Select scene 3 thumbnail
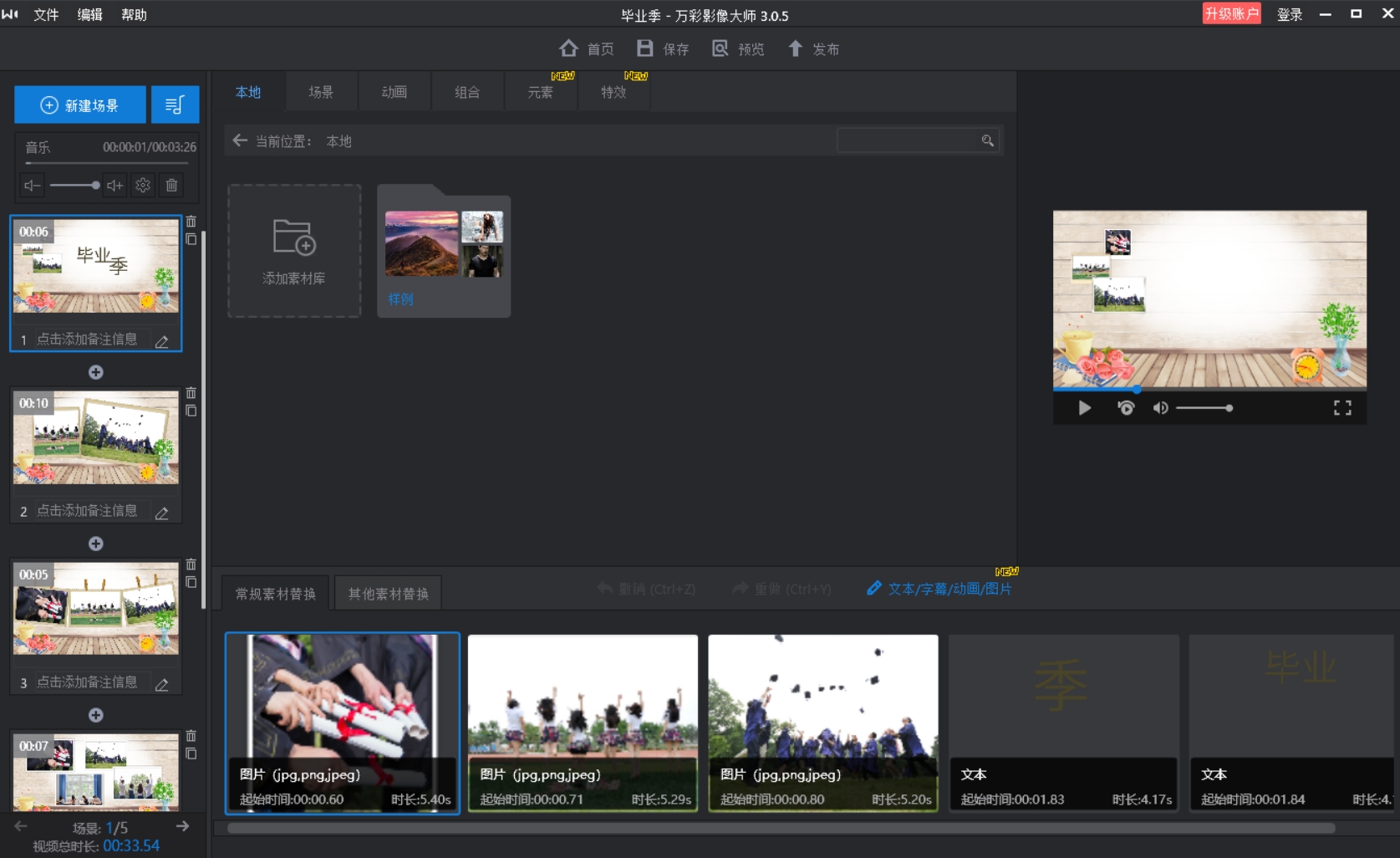Image resolution: width=1400 pixels, height=858 pixels. 96,609
